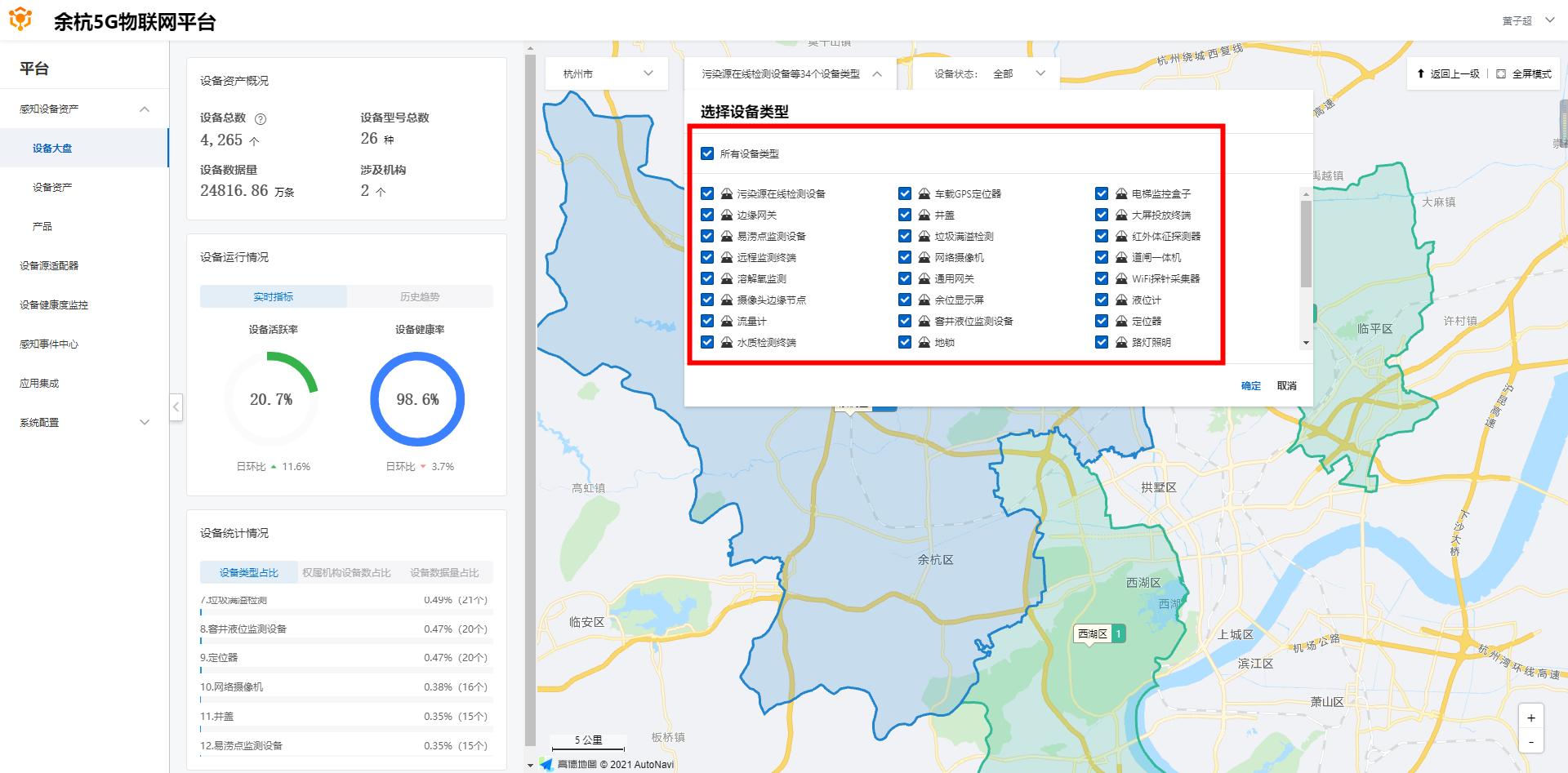Click the orange platform logo icon
Image resolution: width=1568 pixels, height=773 pixels.
20,20
